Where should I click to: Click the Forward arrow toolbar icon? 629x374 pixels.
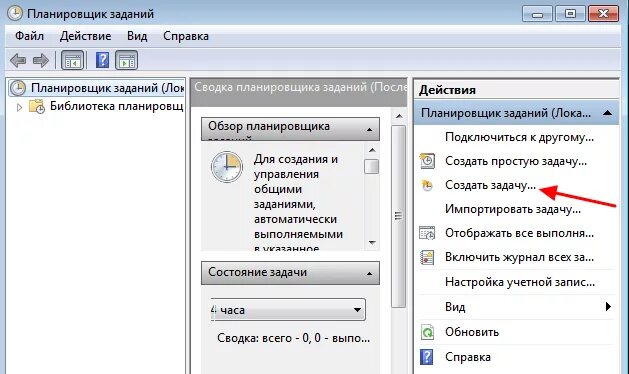[x=41, y=61]
